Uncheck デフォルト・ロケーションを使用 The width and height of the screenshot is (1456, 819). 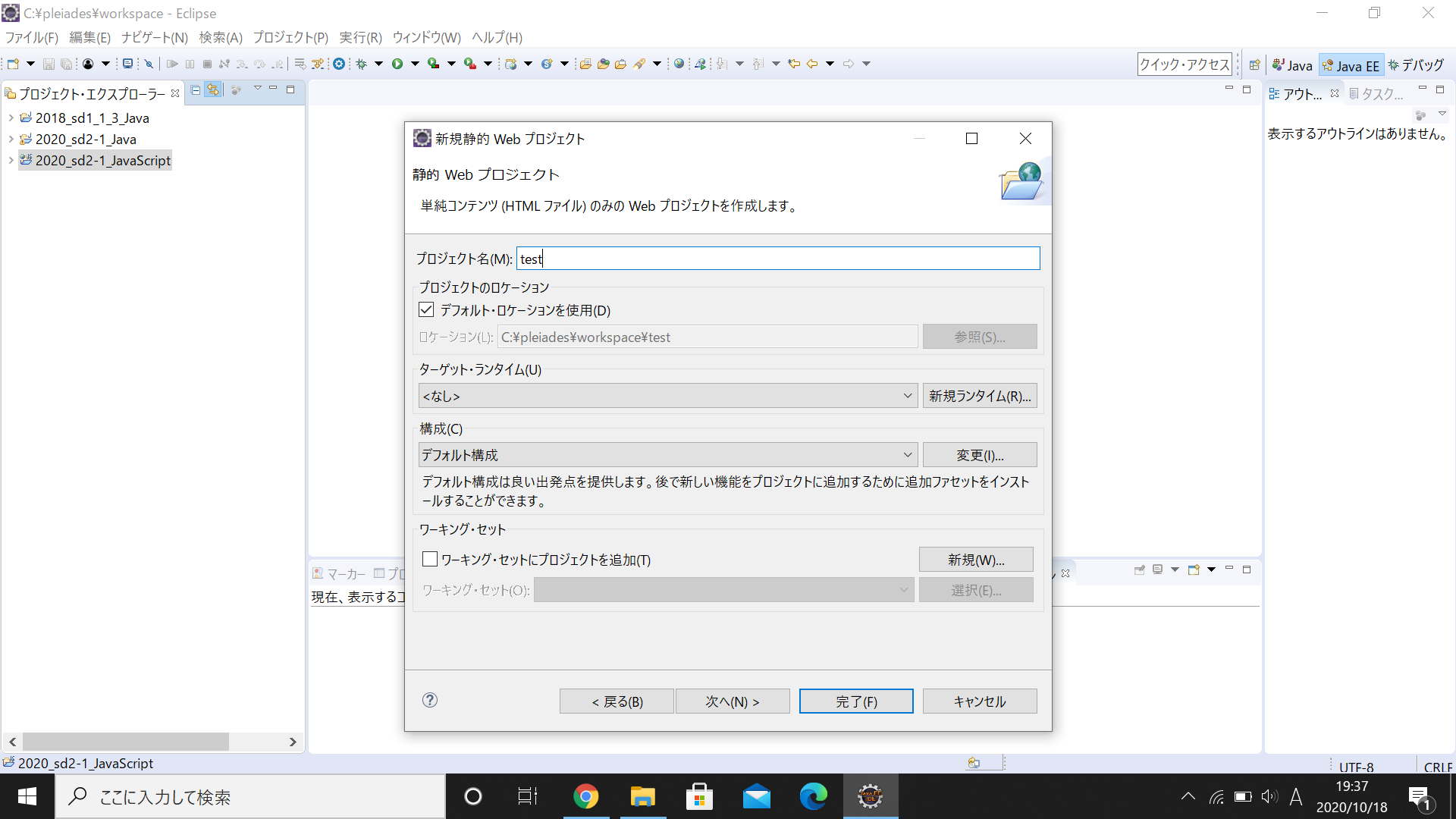pos(428,309)
